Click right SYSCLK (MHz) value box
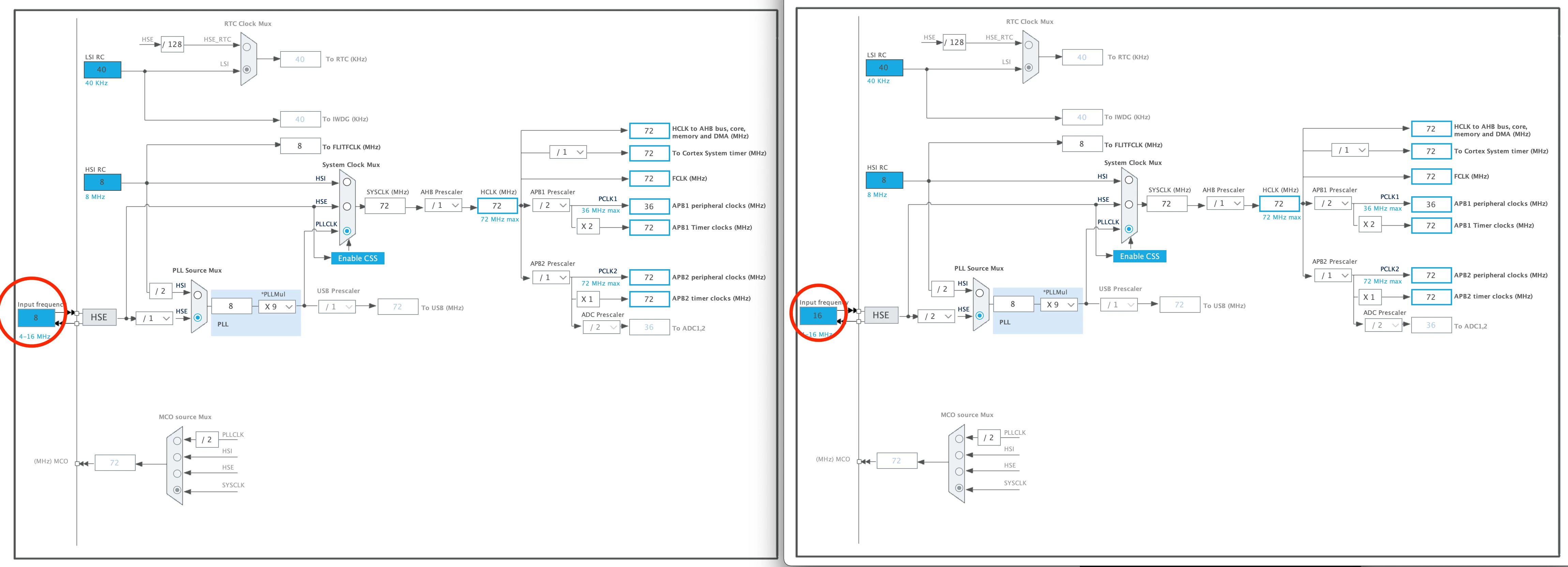The height and width of the screenshot is (567, 1568). coord(1167,204)
